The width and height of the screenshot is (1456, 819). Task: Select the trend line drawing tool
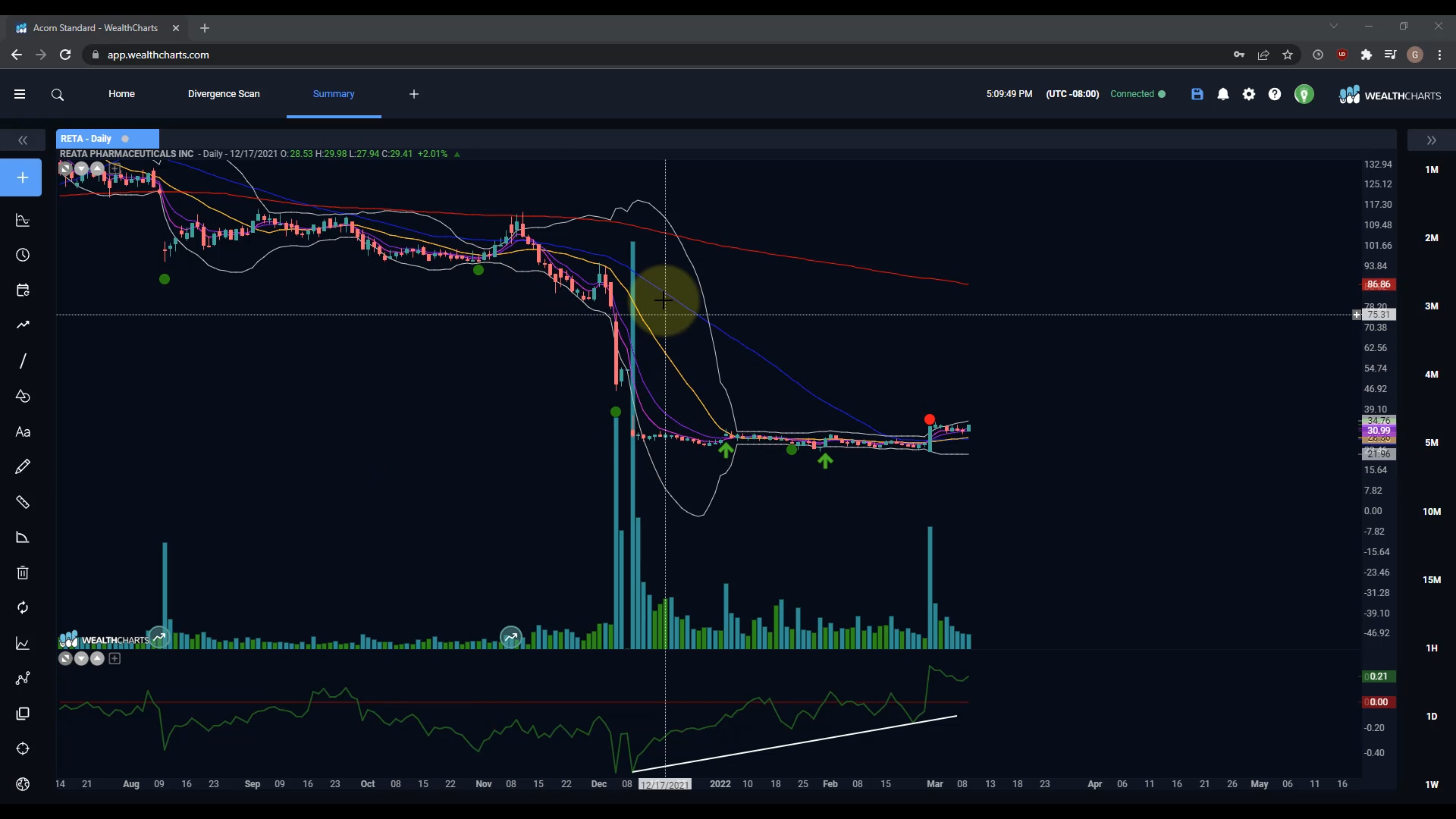pyautogui.click(x=23, y=361)
